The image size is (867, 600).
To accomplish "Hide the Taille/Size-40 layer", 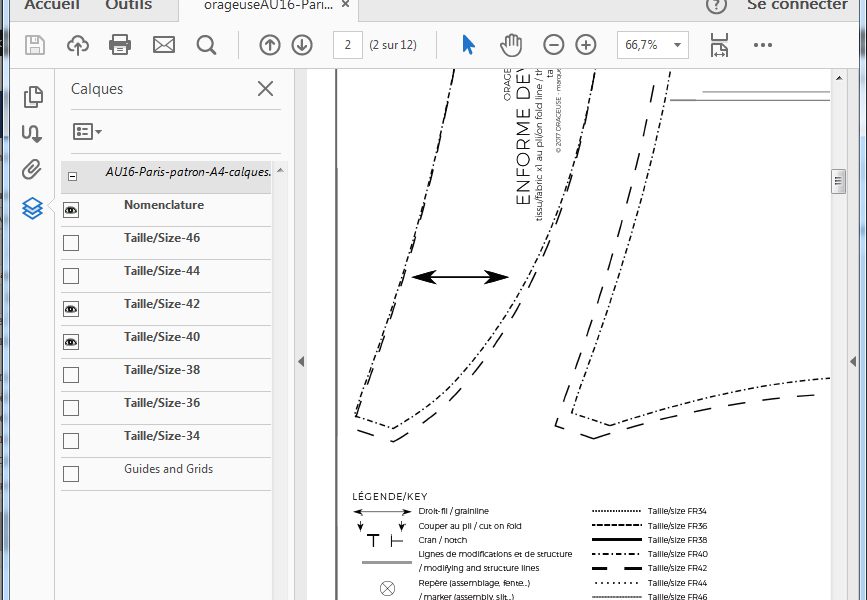I will [71, 342].
